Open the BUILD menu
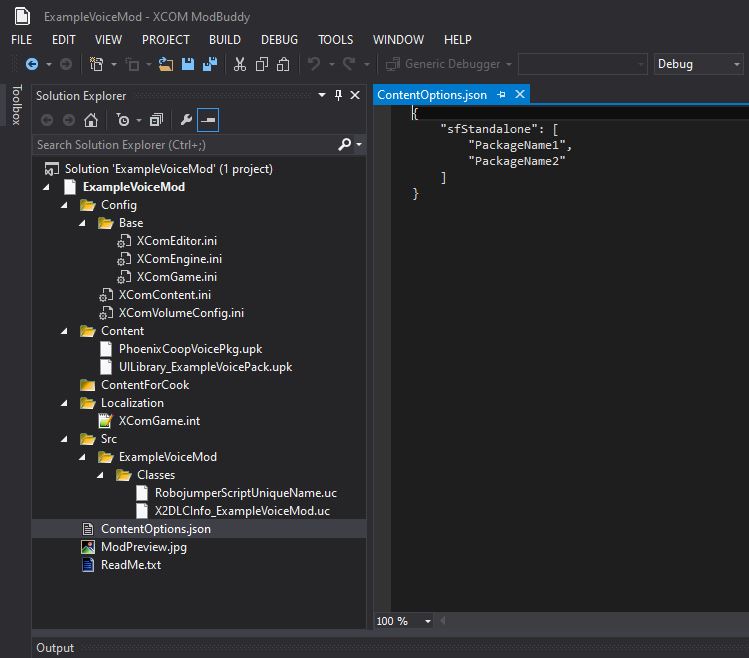Screen dimensions: 749x658 pos(225,40)
